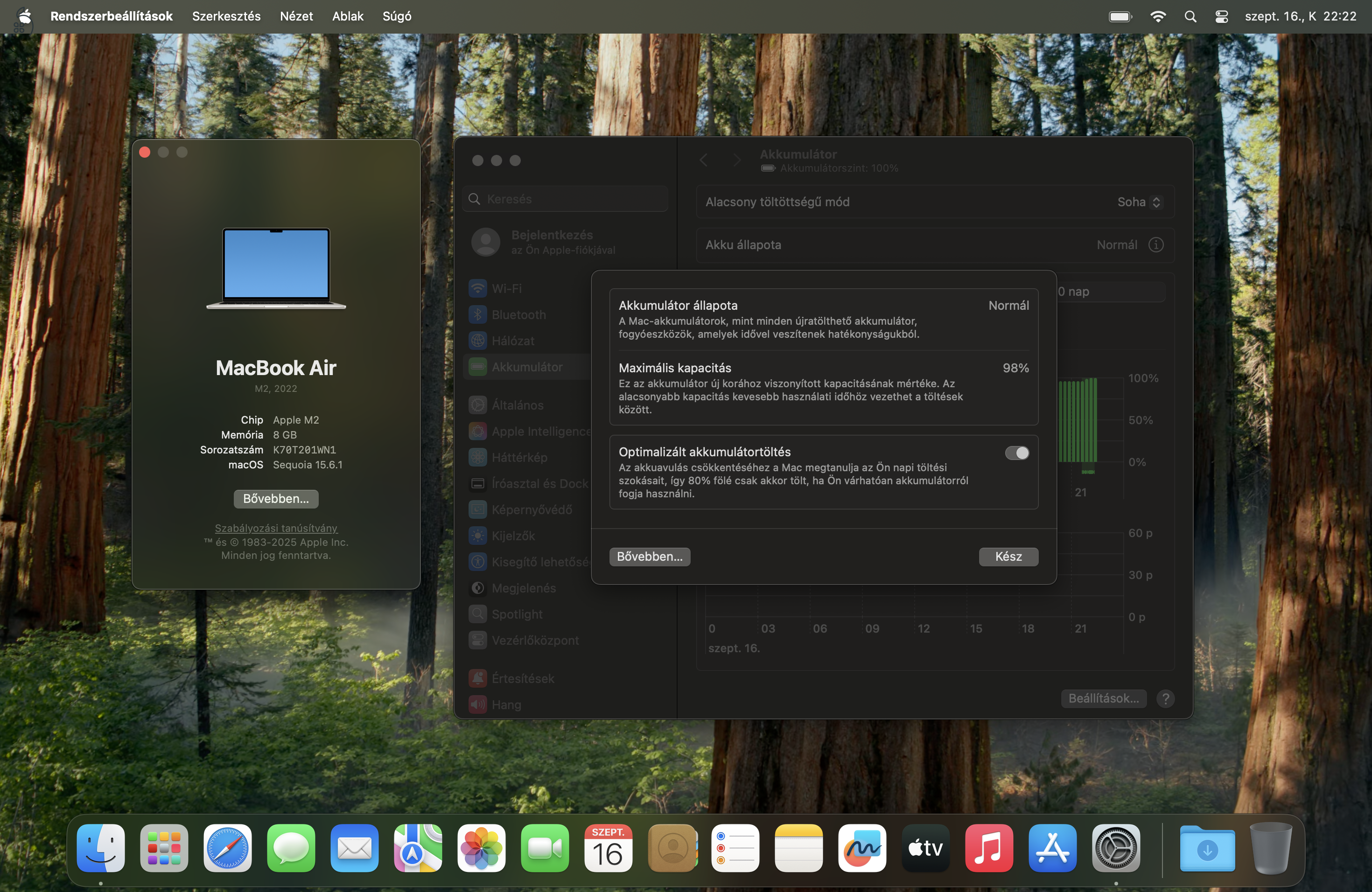Open Alacsony töltöttségű mód Soha dropdown

[x=1139, y=202]
